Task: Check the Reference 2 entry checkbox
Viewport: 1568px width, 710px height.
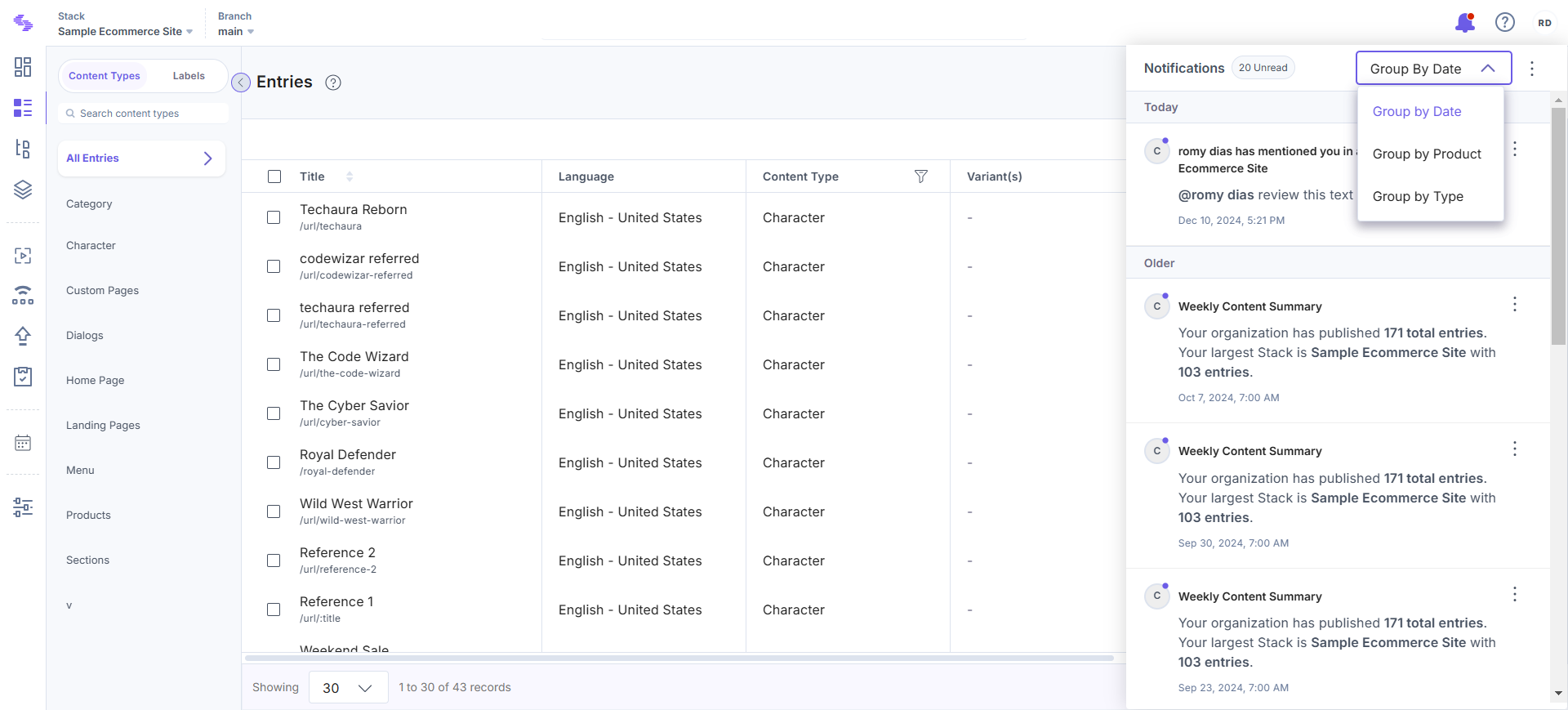Action: (274, 560)
